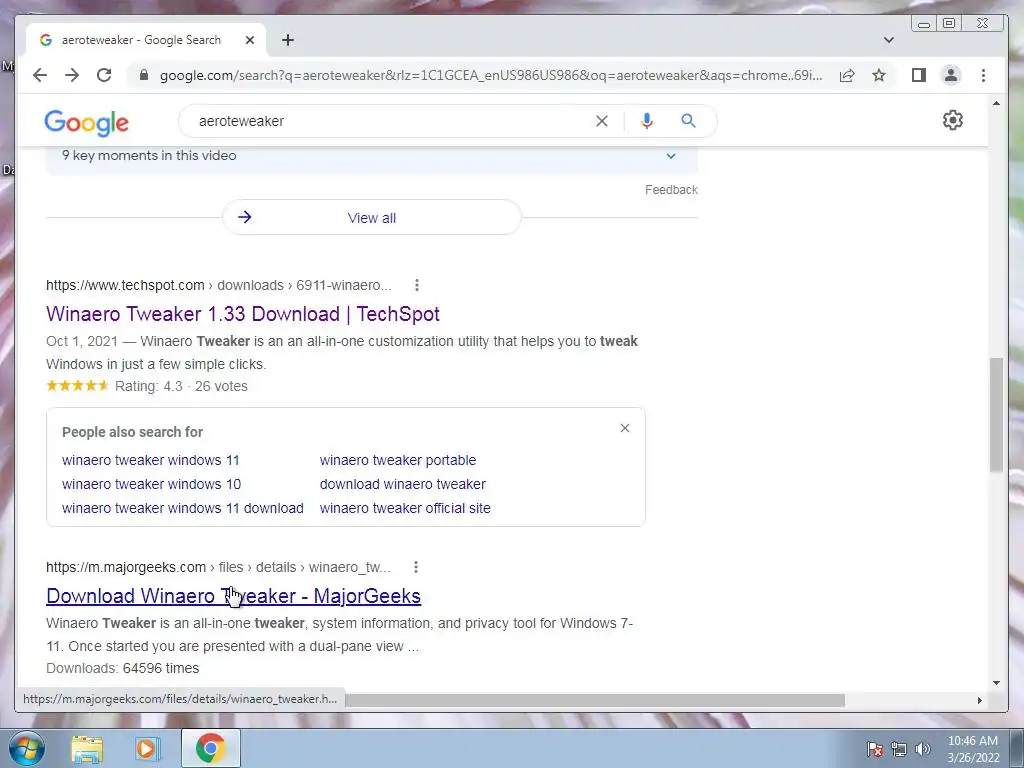Open options for the MajorGeeks result
This screenshot has width=1024, height=768.
[416, 567]
